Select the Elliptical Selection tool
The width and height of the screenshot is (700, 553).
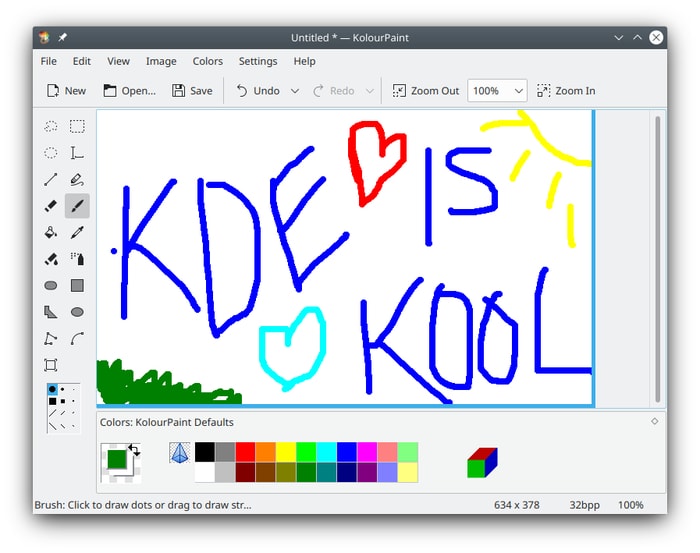51,153
